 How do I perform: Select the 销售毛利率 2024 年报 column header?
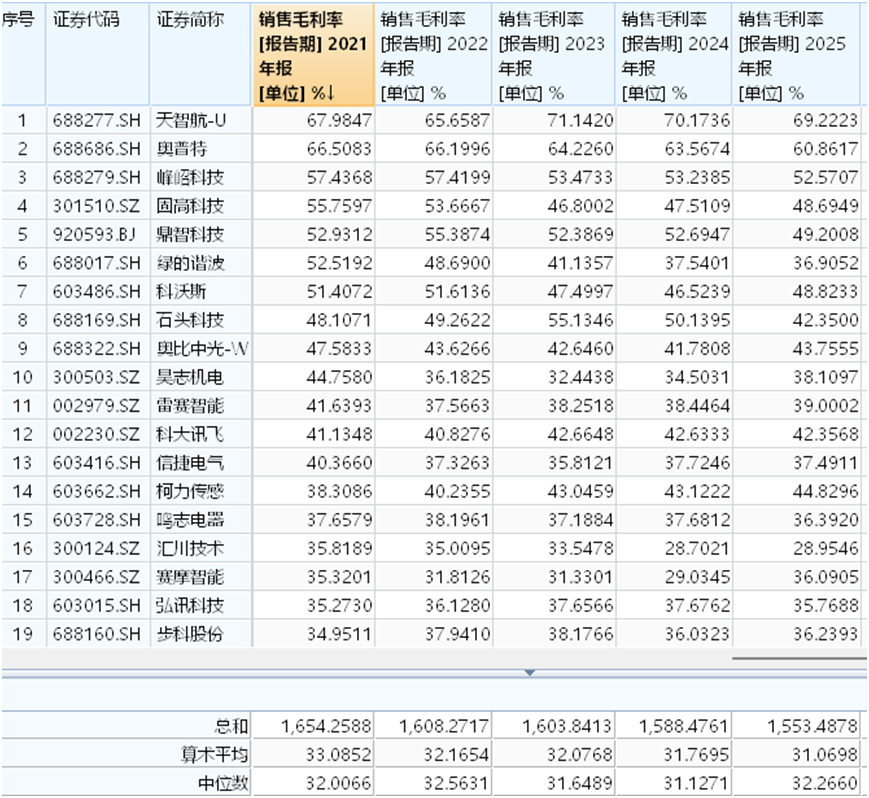(674, 55)
